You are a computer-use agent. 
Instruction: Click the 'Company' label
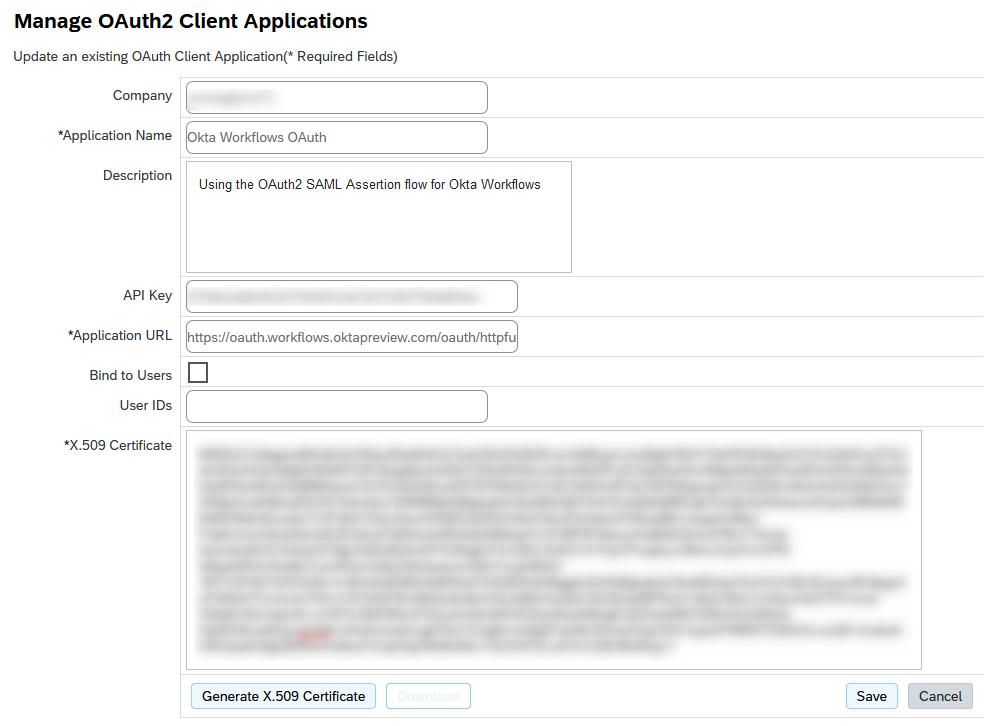pyautogui.click(x=143, y=95)
